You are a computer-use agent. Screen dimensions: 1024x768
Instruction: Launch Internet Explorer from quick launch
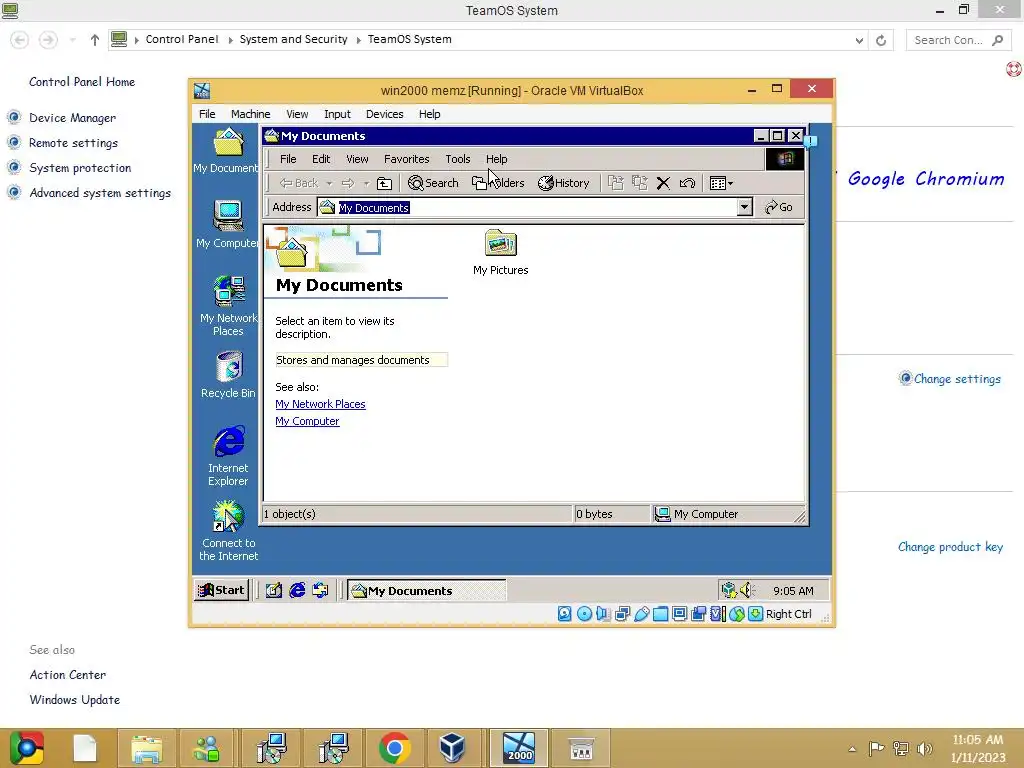click(x=297, y=590)
